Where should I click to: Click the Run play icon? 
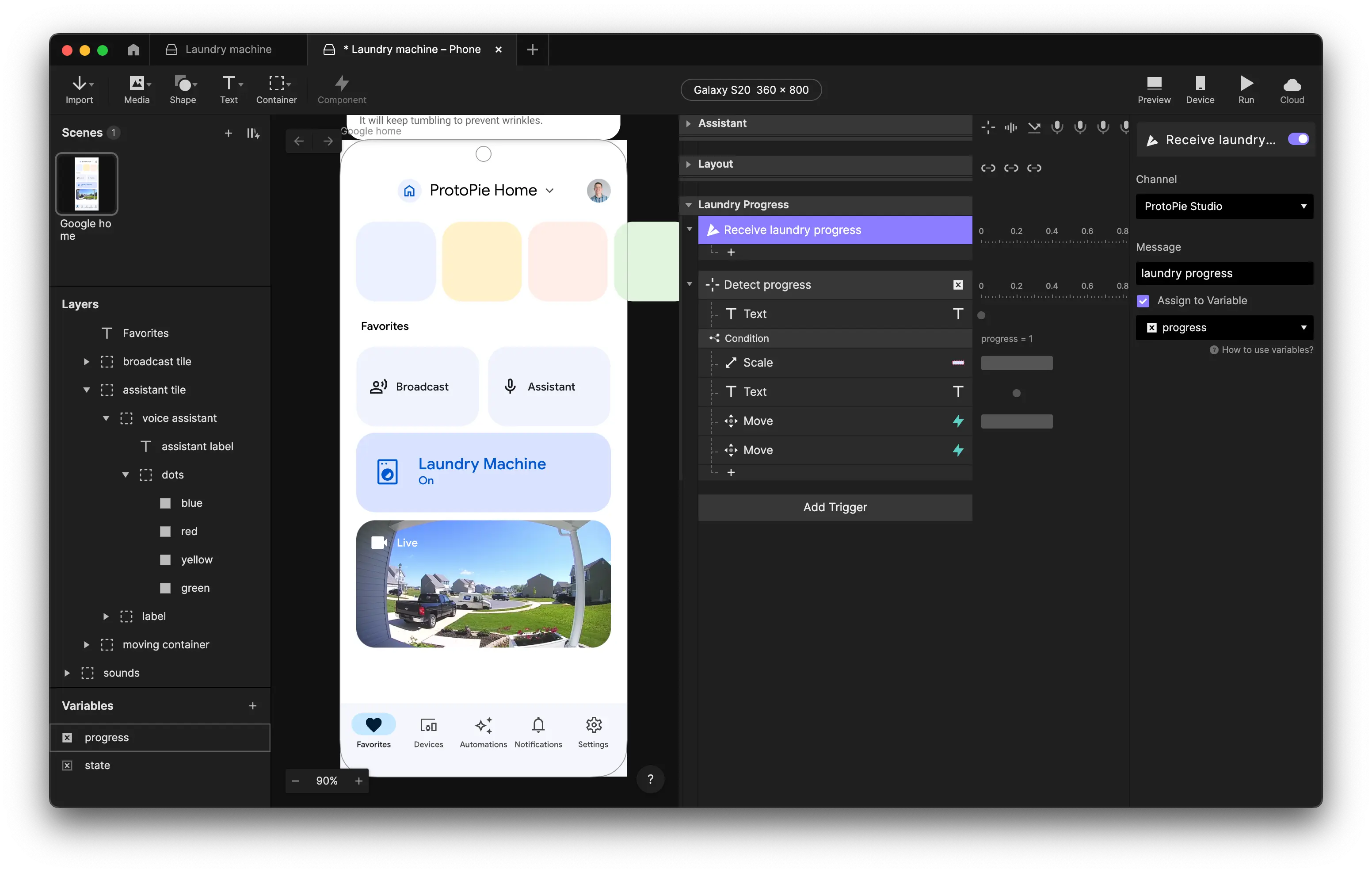tap(1246, 84)
